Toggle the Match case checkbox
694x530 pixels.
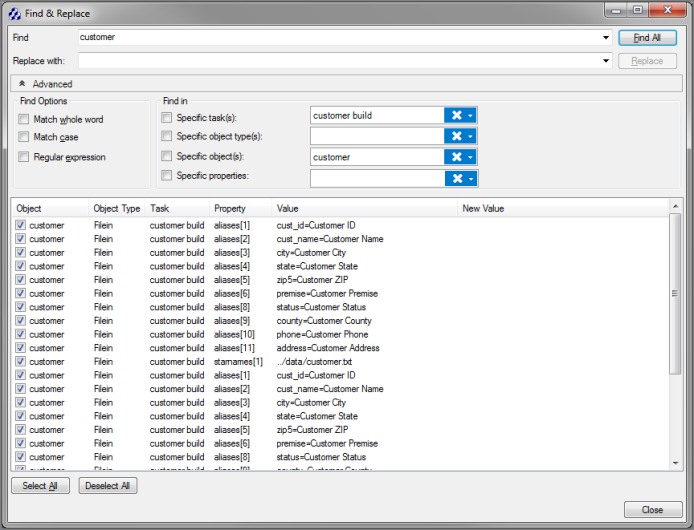point(23,137)
